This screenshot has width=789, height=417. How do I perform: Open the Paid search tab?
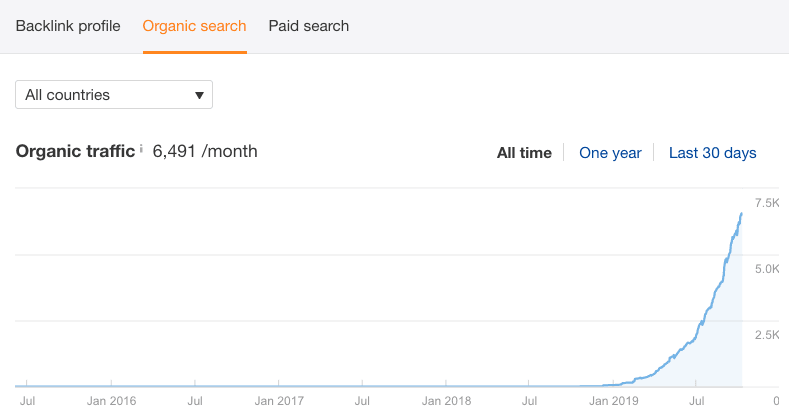pyautogui.click(x=309, y=26)
